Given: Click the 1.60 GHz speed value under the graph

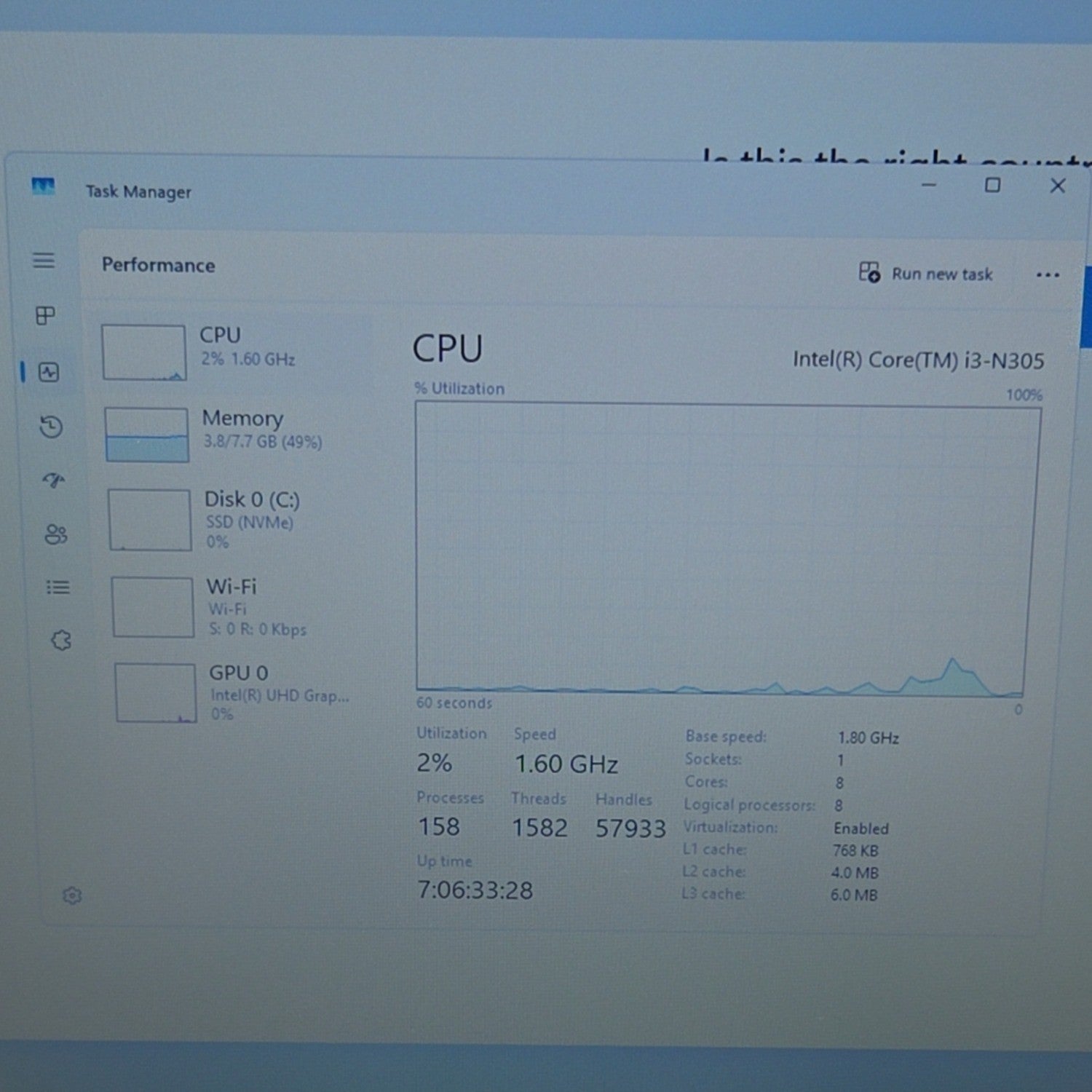Looking at the screenshot, I should pyautogui.click(x=566, y=764).
